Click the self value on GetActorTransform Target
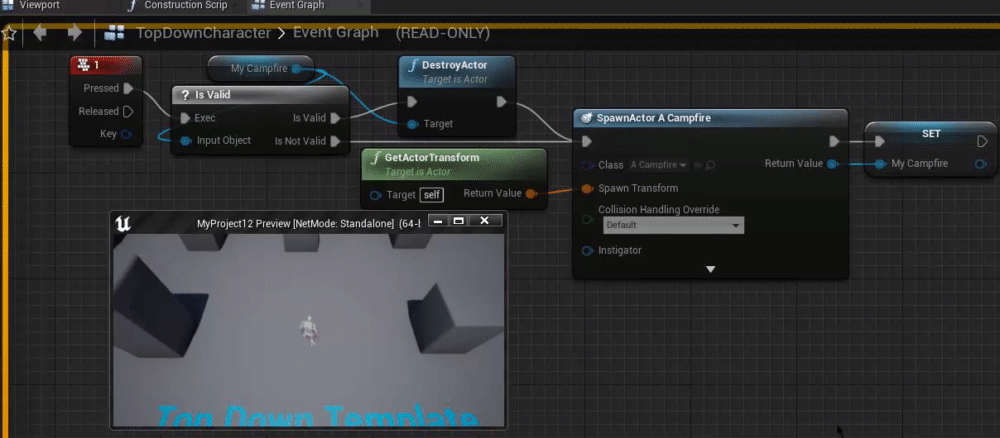This screenshot has width=1000, height=438. 432,194
